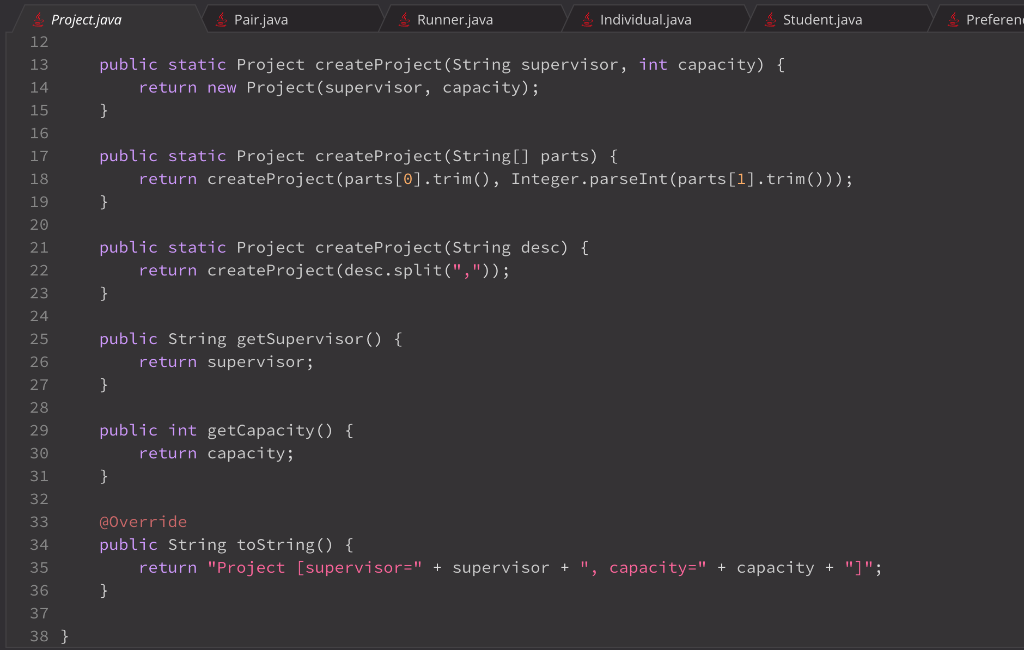Click line number 37 in the gutter
This screenshot has height=650, width=1024.
pos(39,613)
